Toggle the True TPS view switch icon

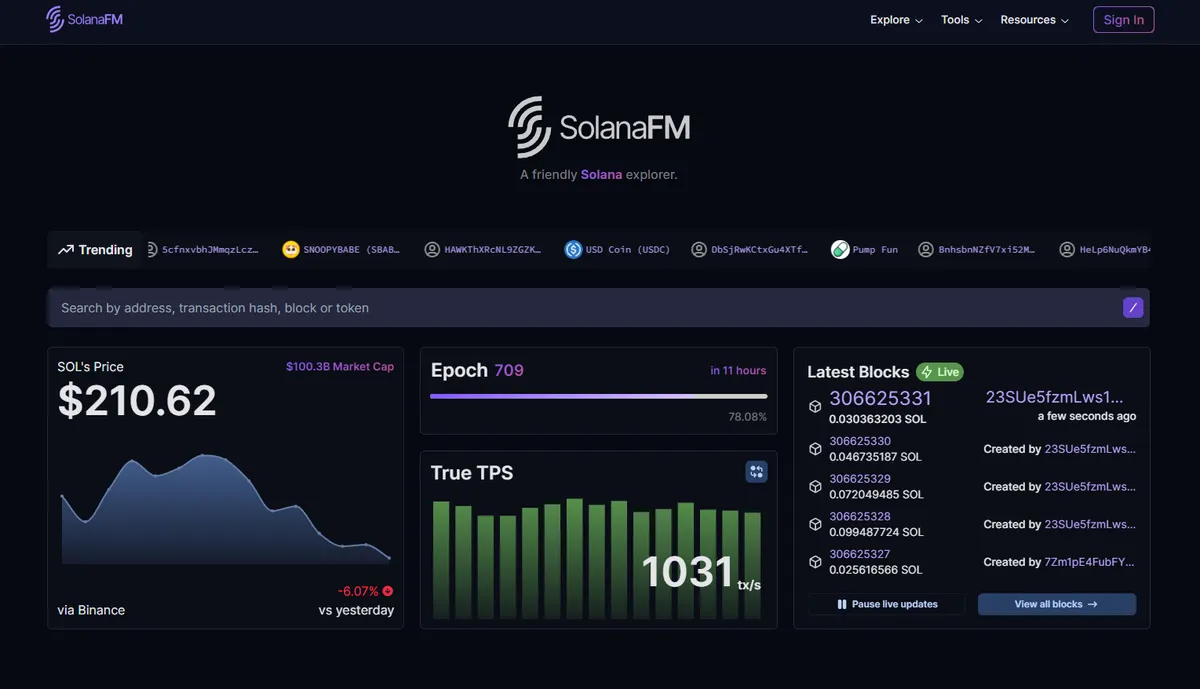757,472
